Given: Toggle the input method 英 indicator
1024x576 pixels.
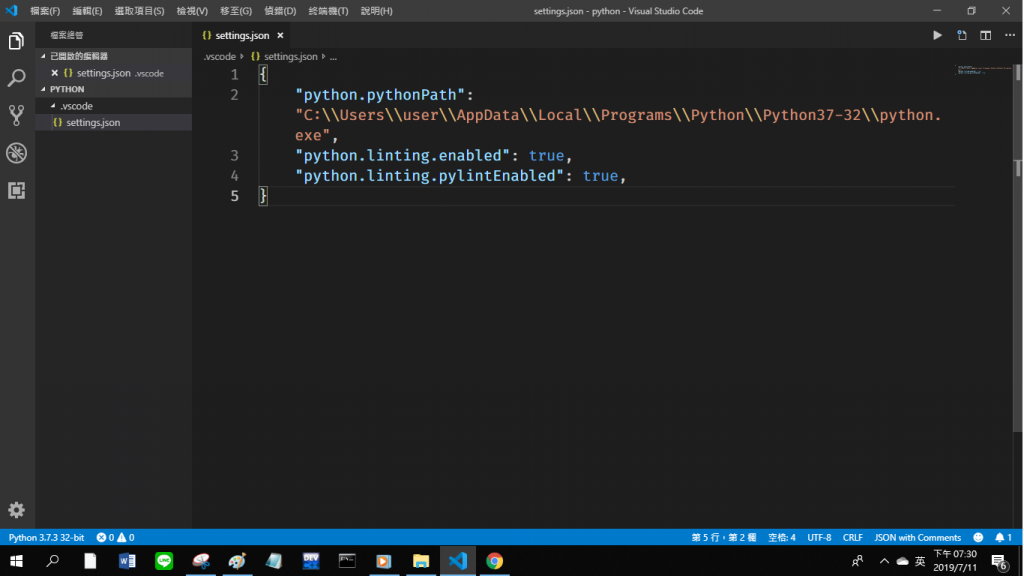Looking at the screenshot, I should tap(920, 561).
